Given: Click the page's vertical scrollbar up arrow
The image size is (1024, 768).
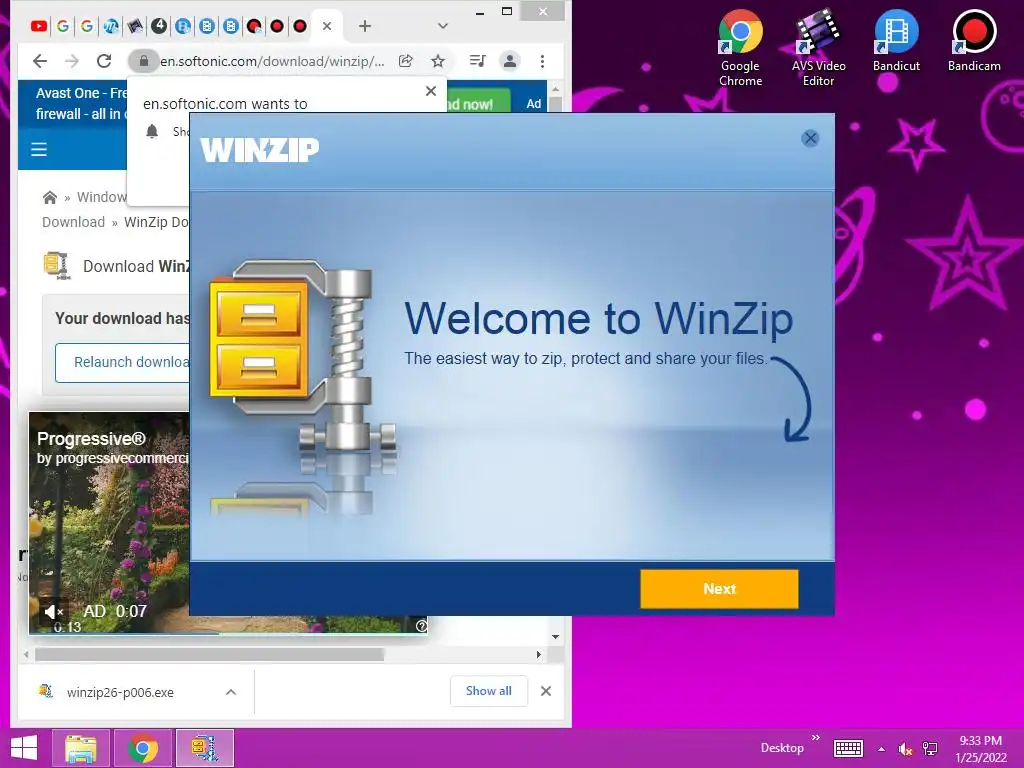Looking at the screenshot, I should tap(555, 89).
